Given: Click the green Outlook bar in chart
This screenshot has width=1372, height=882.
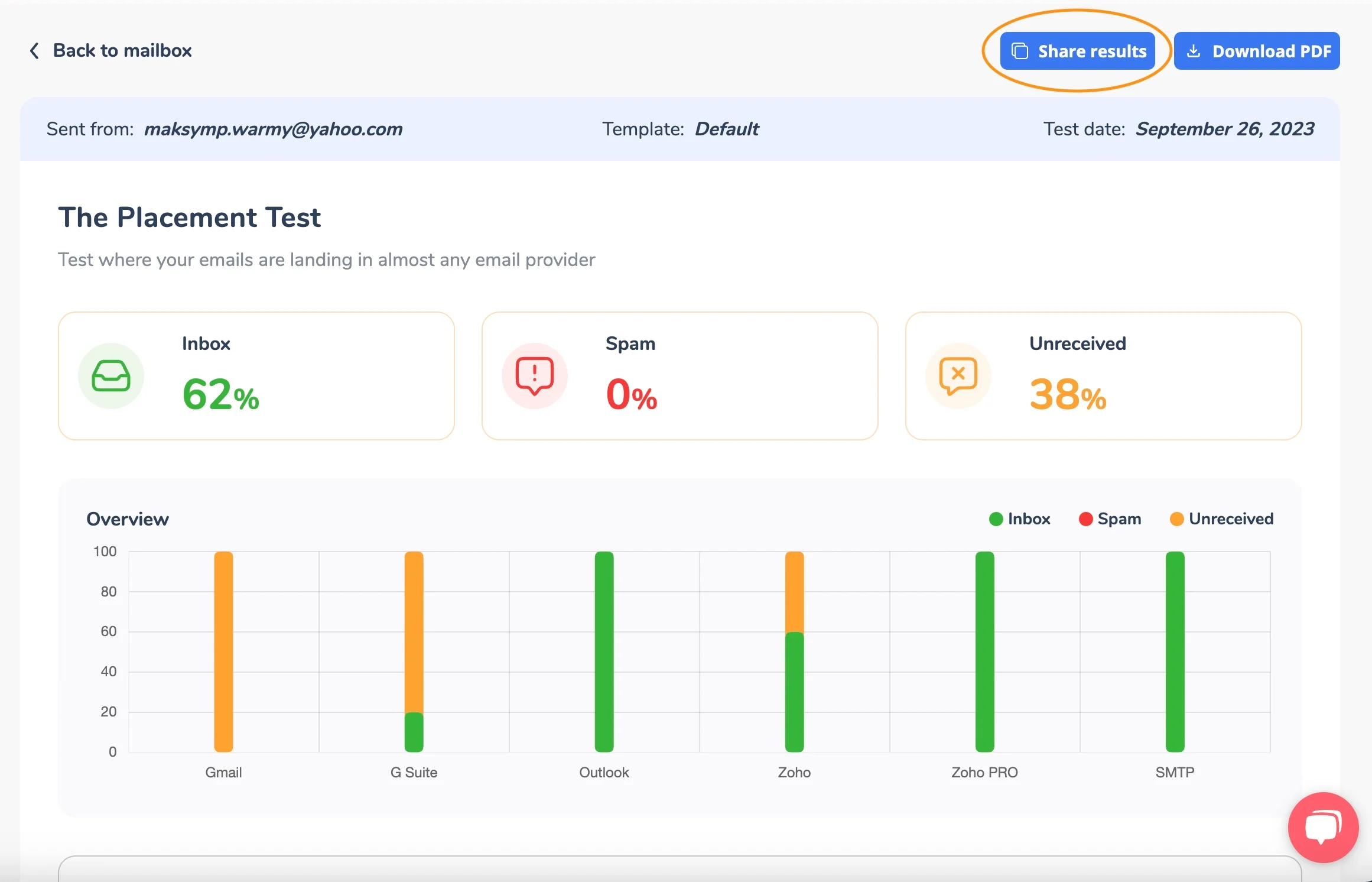Looking at the screenshot, I should tap(604, 650).
